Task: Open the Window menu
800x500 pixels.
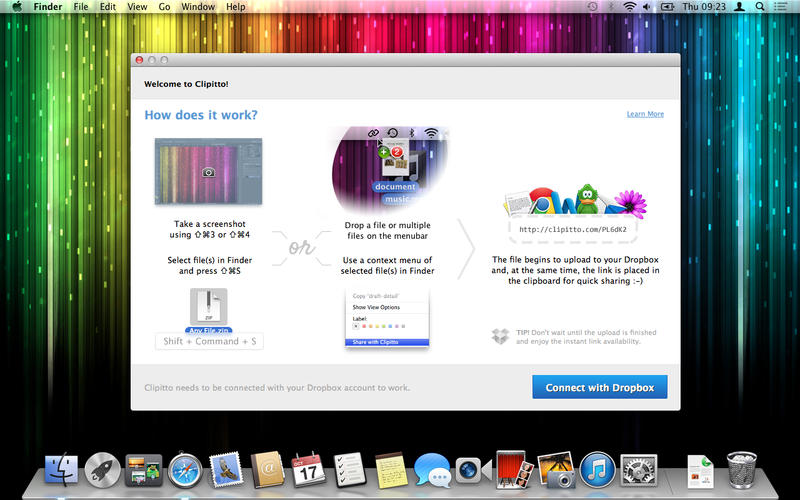Action: tap(198, 7)
